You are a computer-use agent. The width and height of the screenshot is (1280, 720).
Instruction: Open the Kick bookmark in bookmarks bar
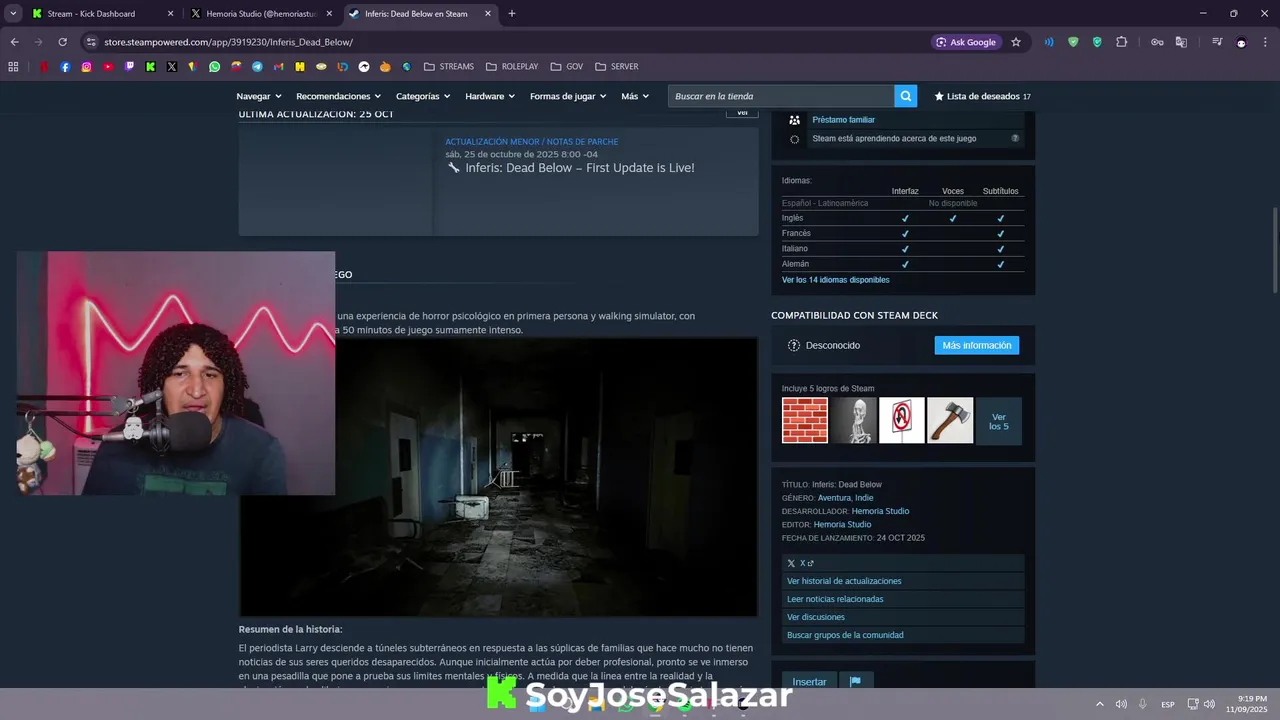[x=151, y=67]
